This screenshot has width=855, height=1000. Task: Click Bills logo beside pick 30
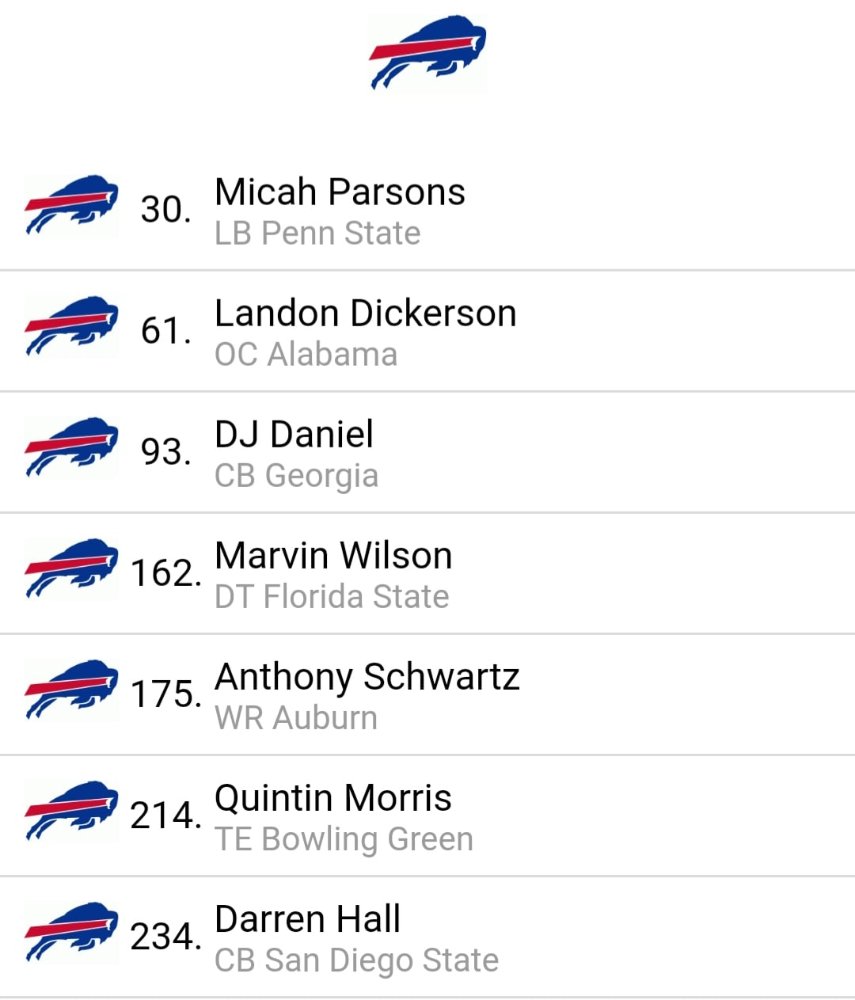point(71,205)
